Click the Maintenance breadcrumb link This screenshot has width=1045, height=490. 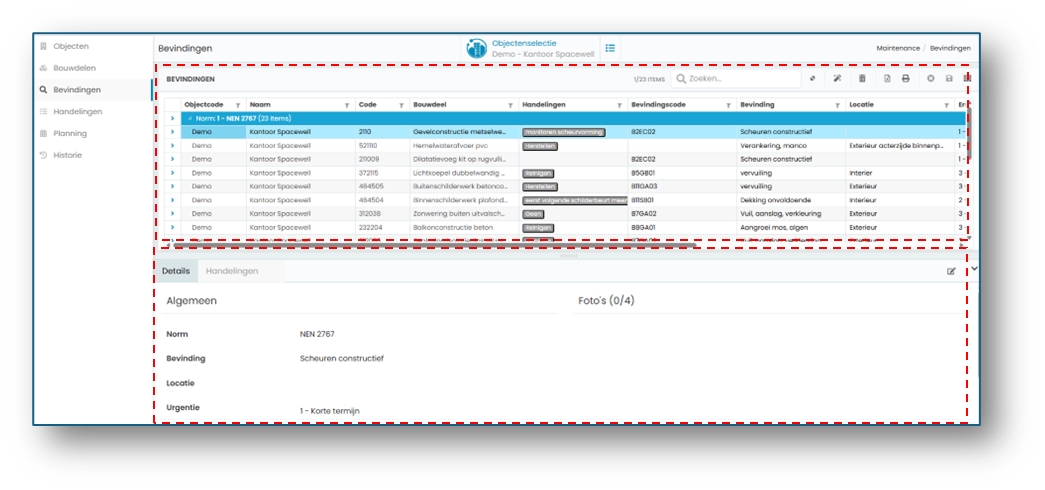point(898,48)
